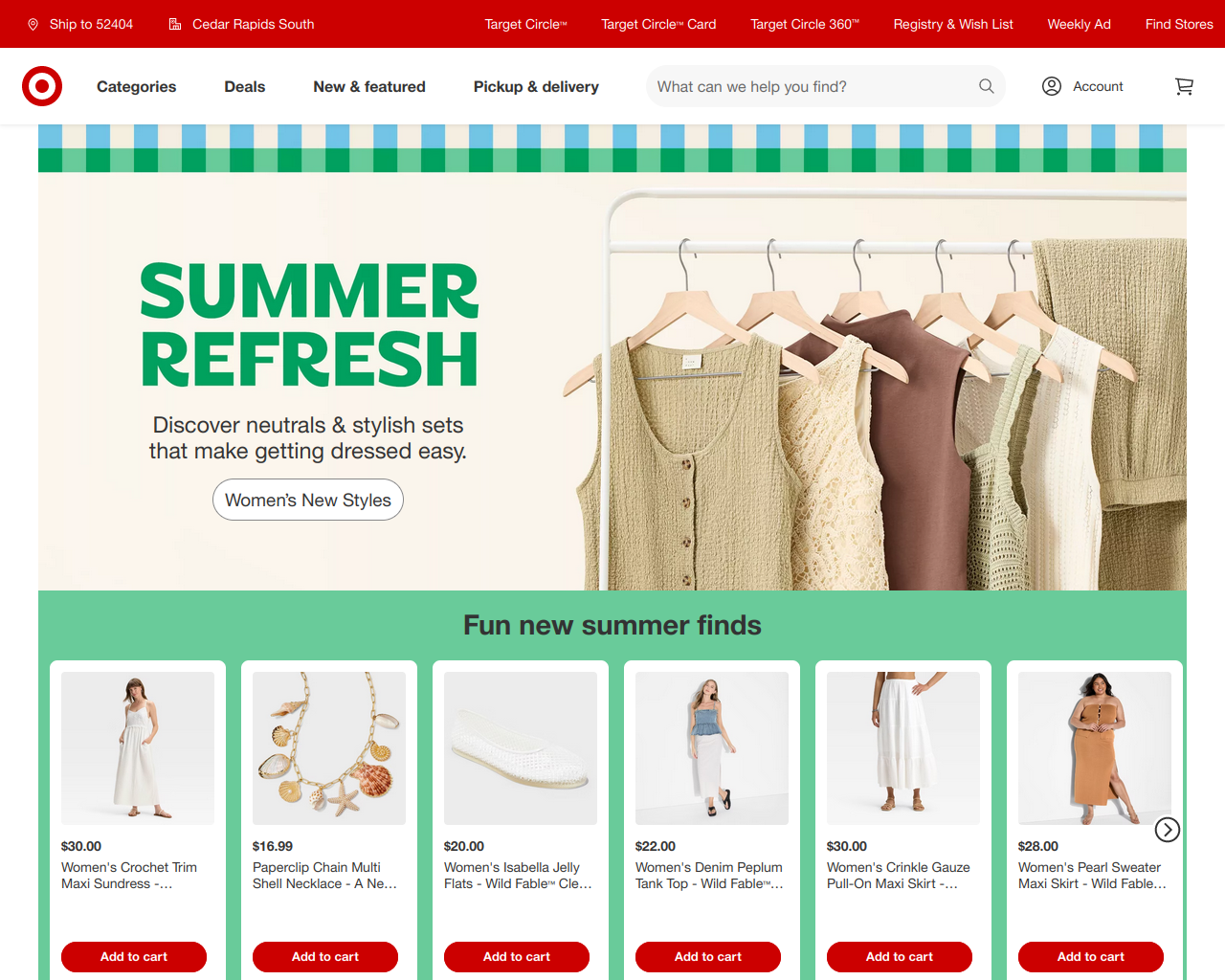This screenshot has width=1225, height=980.
Task: Click the Ship to location pin icon
Action: [x=33, y=24]
